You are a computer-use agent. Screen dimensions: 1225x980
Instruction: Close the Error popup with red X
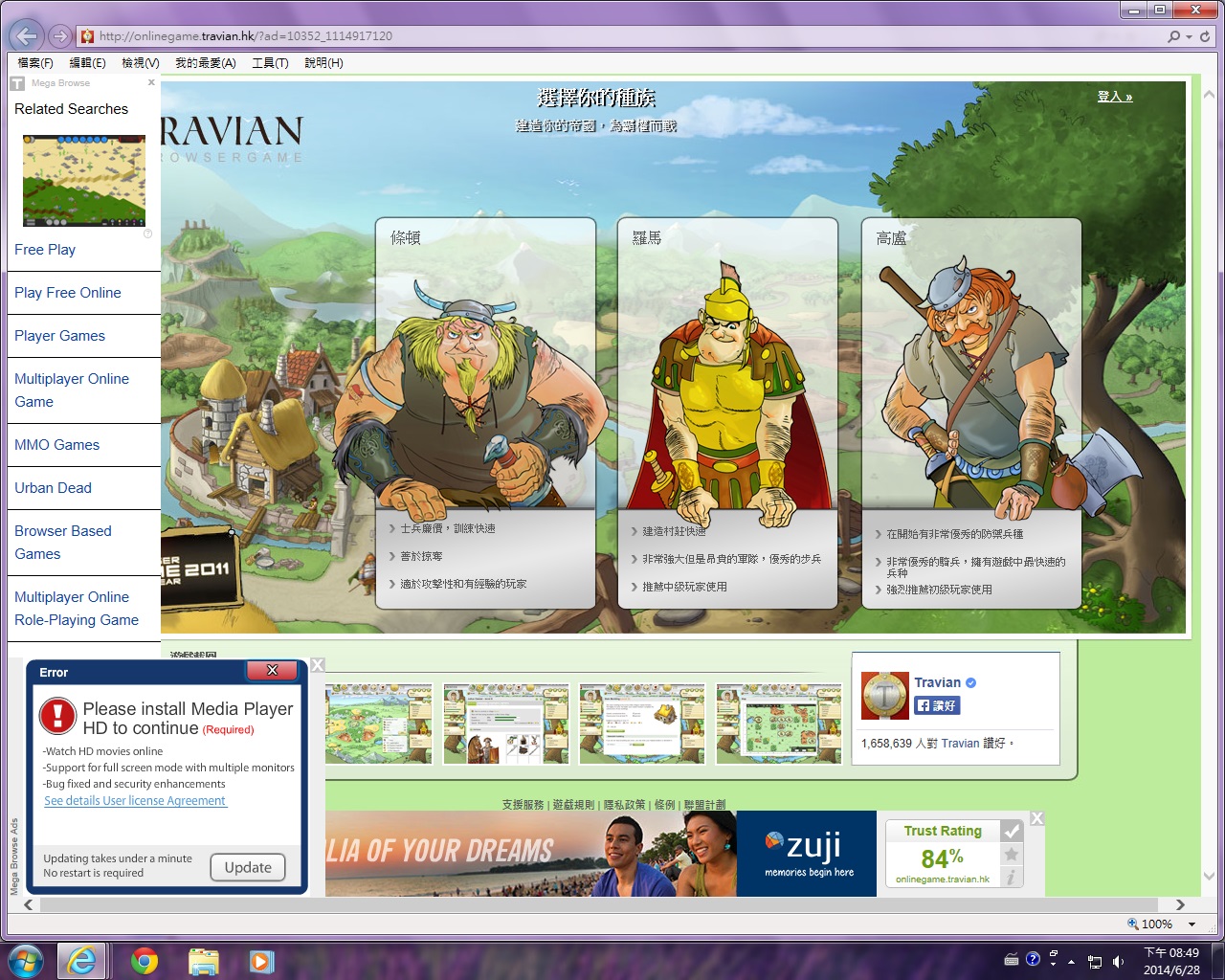click(x=272, y=671)
